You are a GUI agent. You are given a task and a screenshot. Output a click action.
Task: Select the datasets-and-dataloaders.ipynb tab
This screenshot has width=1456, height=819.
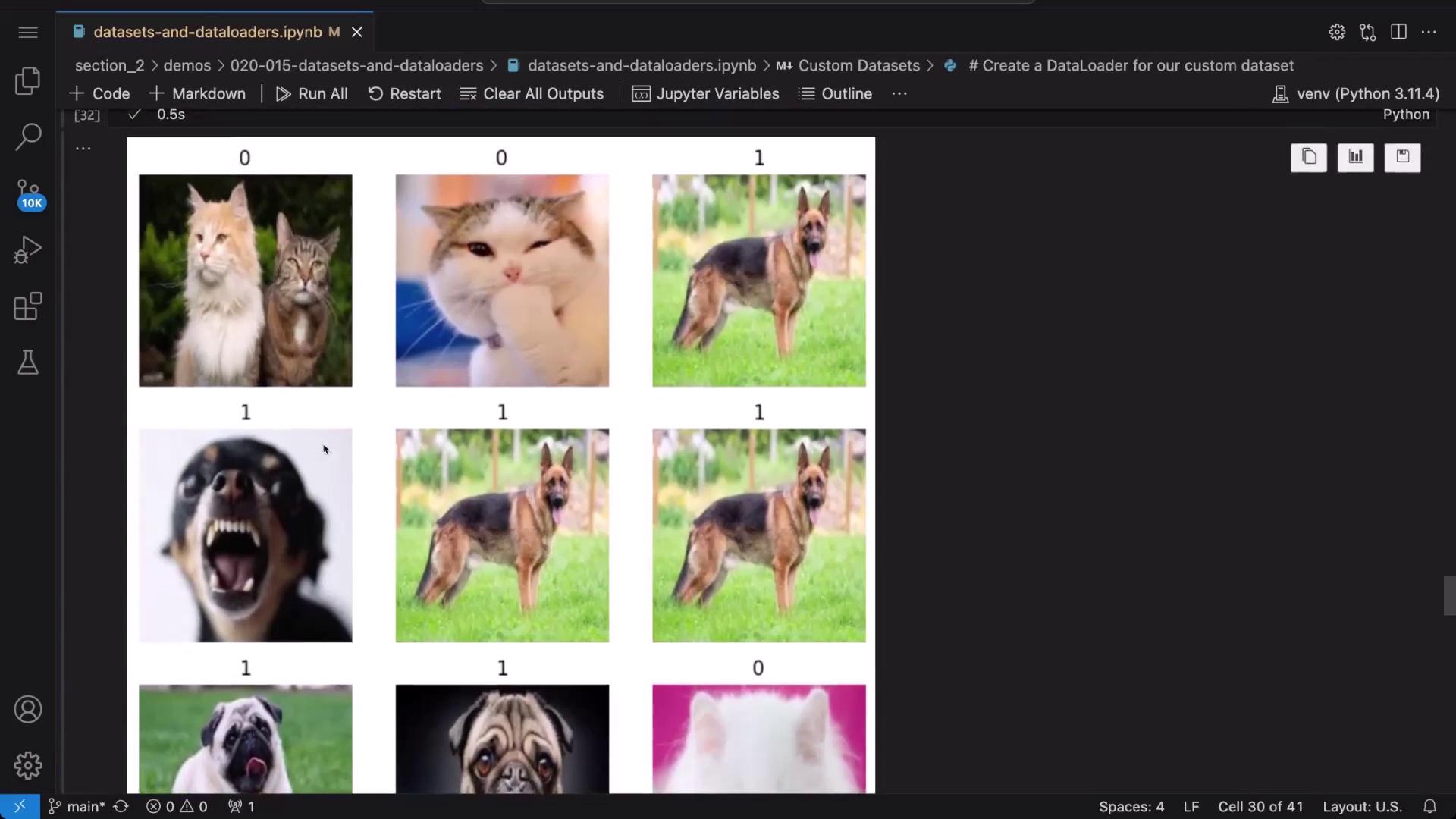pyautogui.click(x=207, y=32)
